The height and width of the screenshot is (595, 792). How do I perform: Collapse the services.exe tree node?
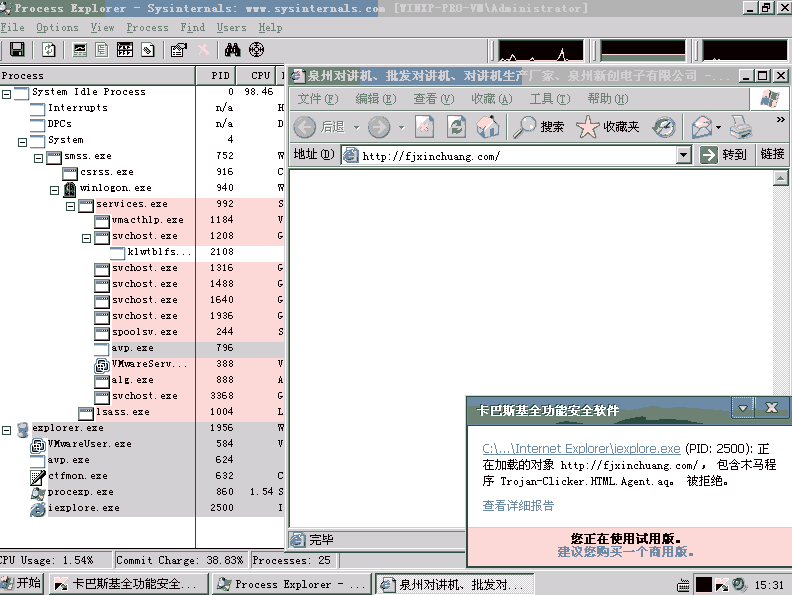pyautogui.click(x=71, y=206)
